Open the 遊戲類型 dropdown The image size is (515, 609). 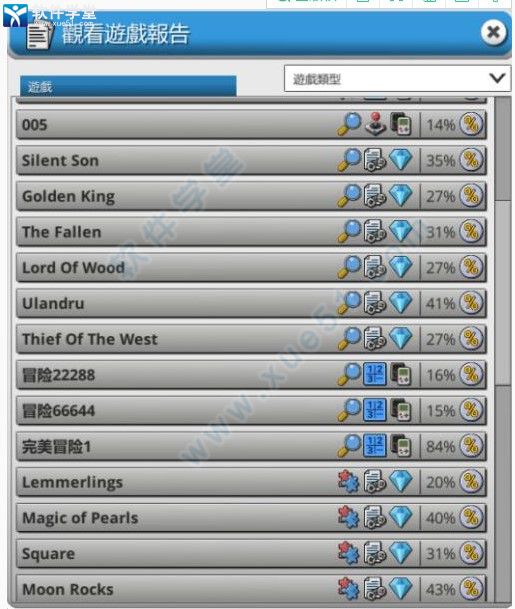point(397,79)
